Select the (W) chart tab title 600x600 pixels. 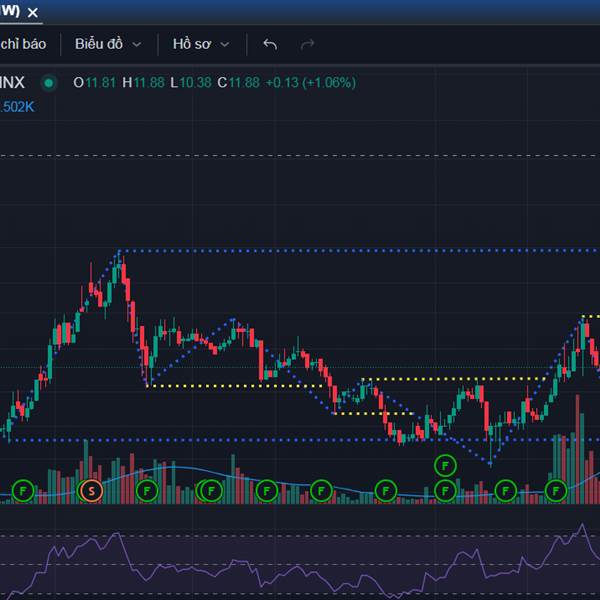click(10, 12)
